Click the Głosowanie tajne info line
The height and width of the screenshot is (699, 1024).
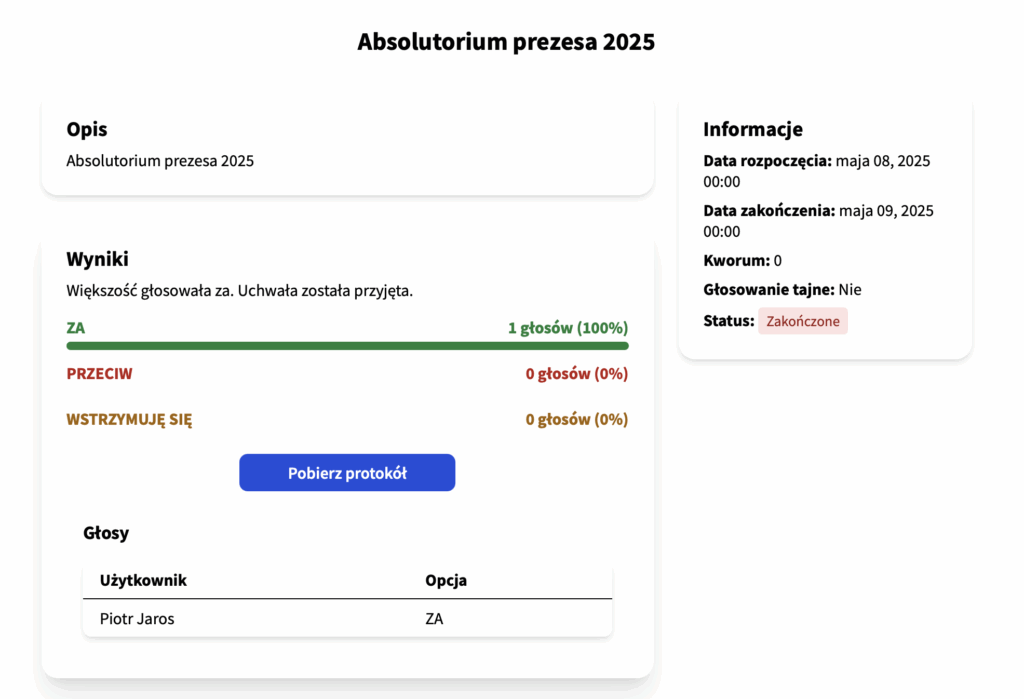point(782,289)
